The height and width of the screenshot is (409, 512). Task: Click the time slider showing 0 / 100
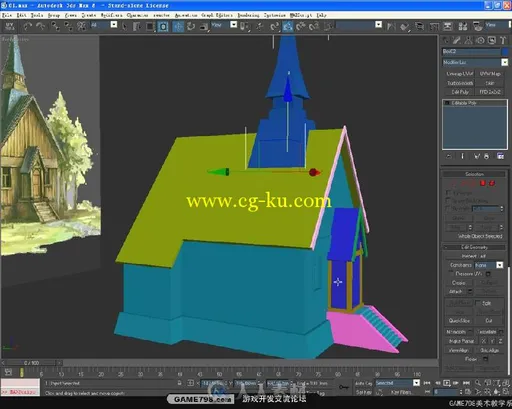tap(32, 363)
